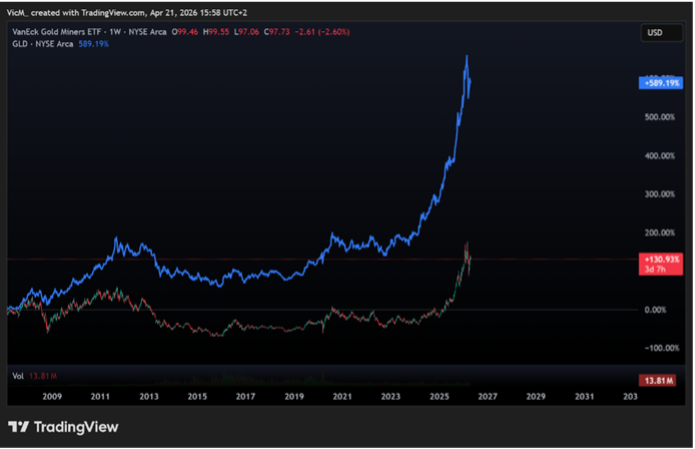Click the 2017 label on time axis

coord(245,397)
